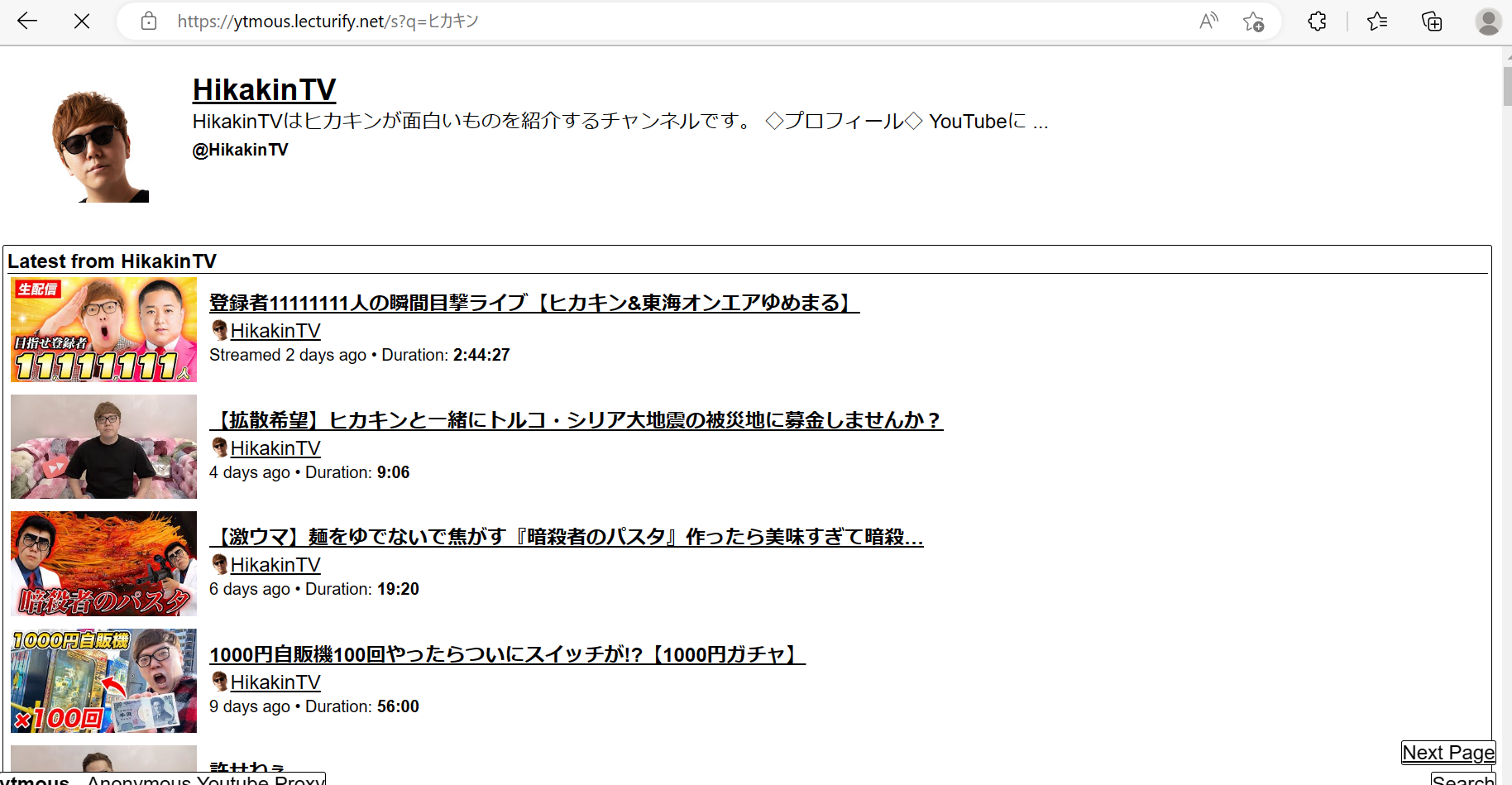This screenshot has width=1512, height=785.
Task: Click the HikakinTV avatar beside the live stream title
Action: (x=218, y=330)
